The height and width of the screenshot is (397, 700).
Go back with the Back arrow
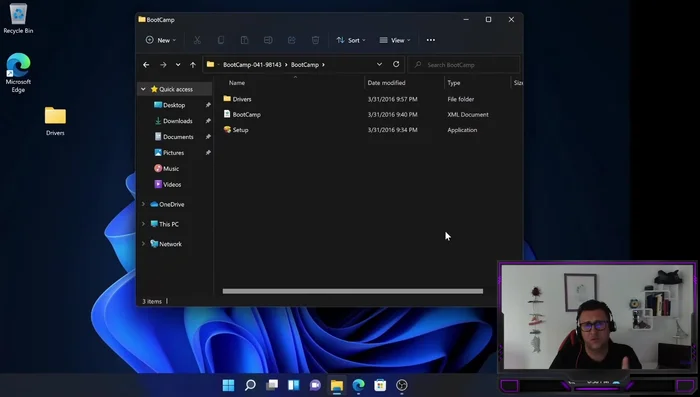(146, 65)
